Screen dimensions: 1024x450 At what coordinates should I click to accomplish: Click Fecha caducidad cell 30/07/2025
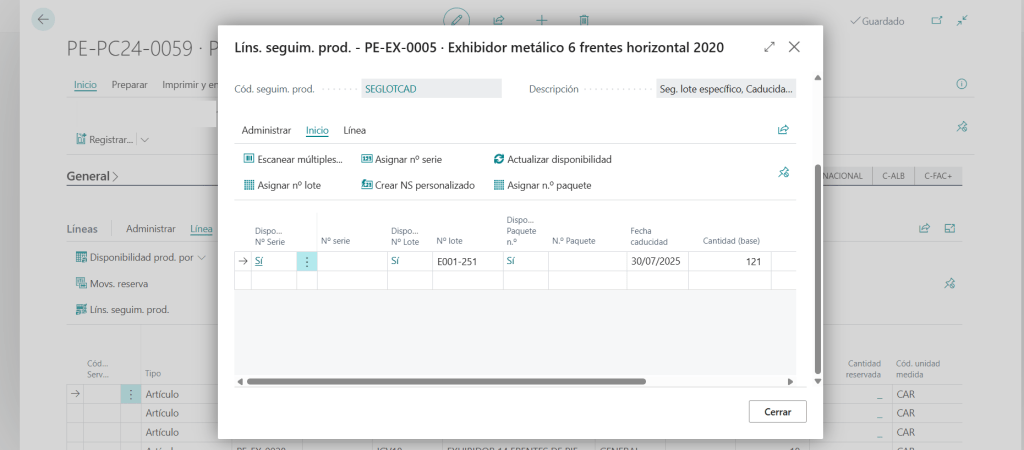(656, 261)
